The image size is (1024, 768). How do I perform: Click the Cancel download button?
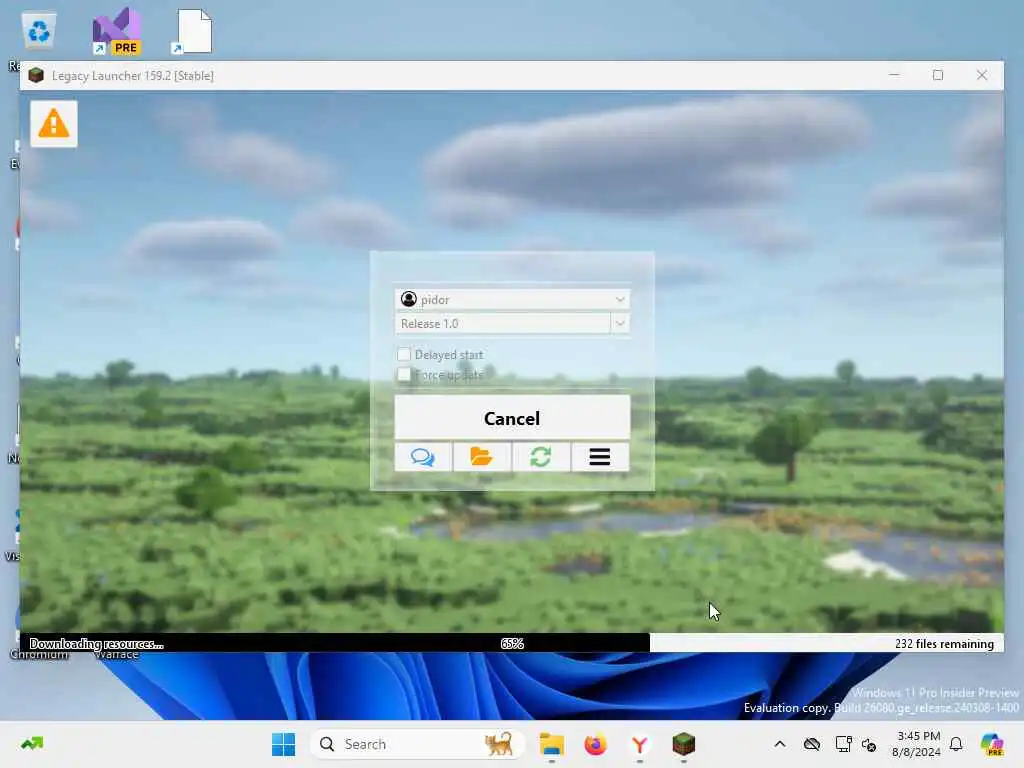512,417
